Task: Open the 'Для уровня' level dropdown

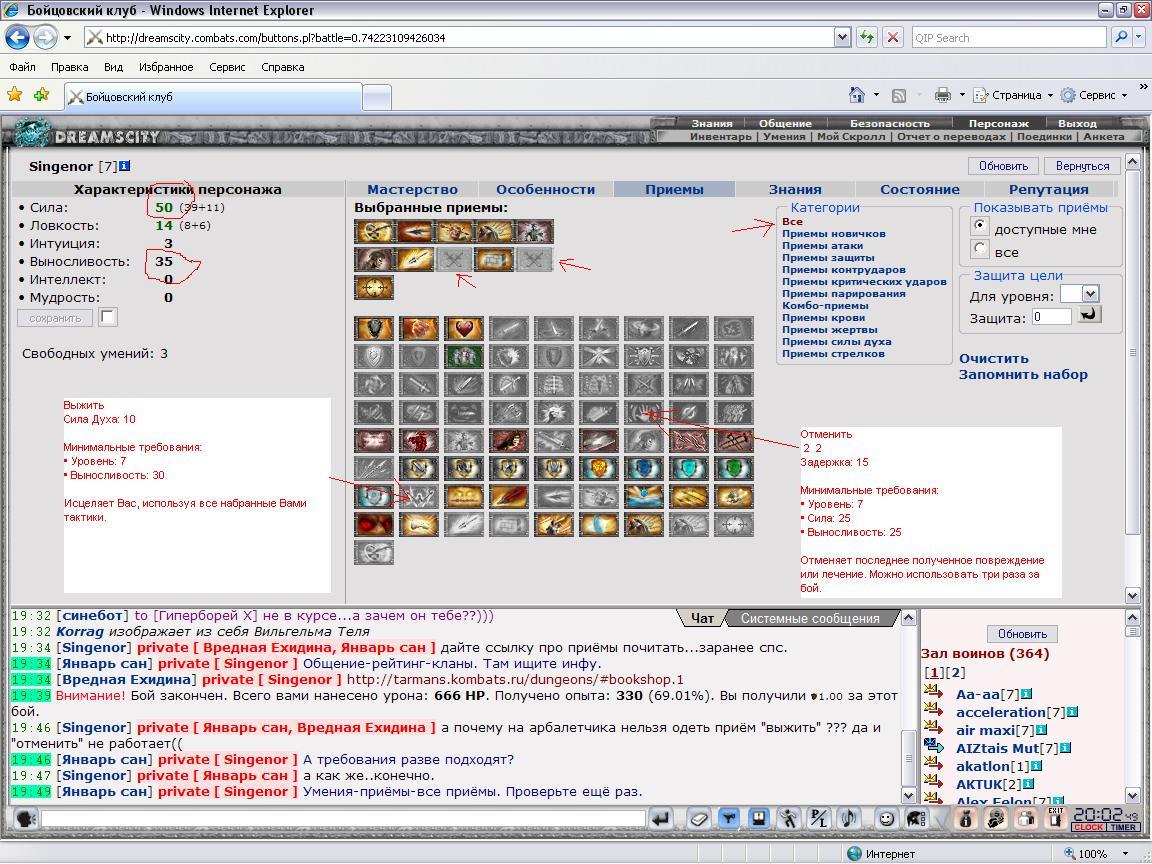Action: click(1079, 294)
